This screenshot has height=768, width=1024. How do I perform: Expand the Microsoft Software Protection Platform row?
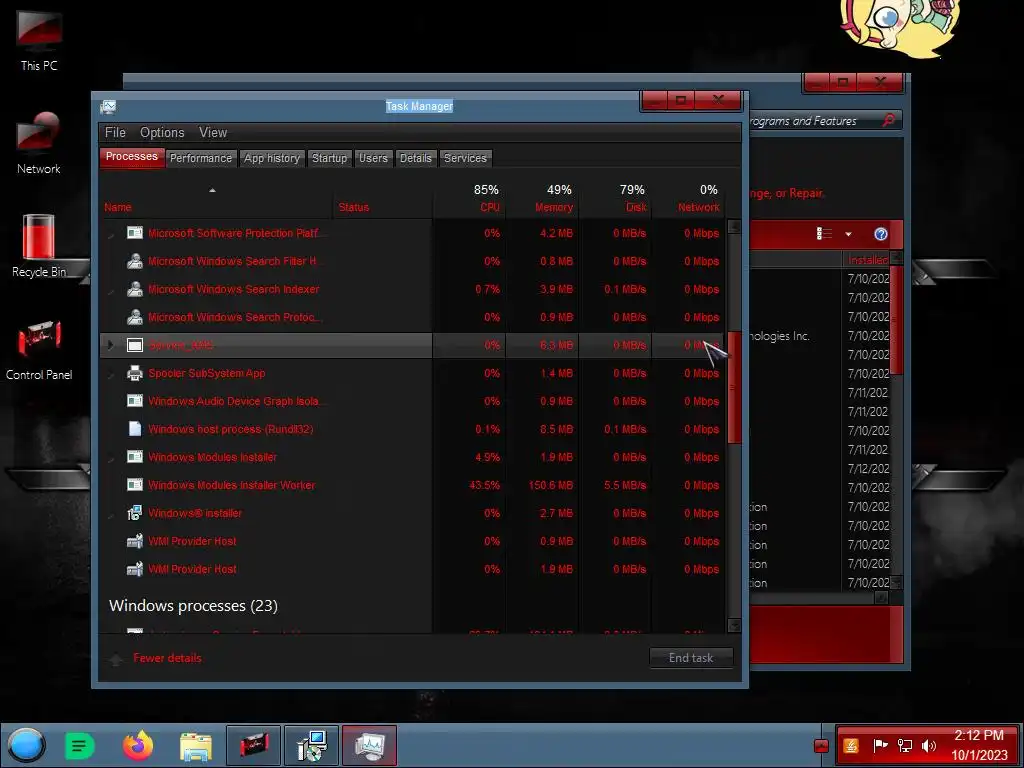click(111, 234)
